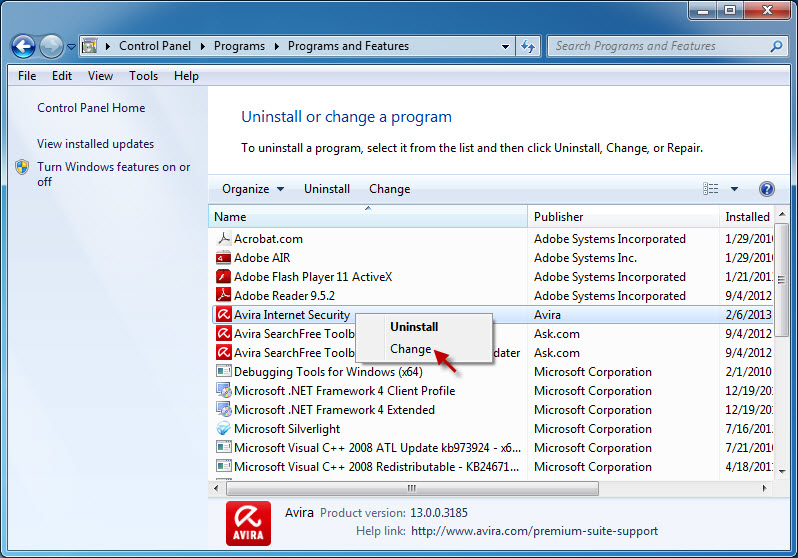
Task: Expand the arrow after Control Panel breadcrumb
Action: click(203, 46)
